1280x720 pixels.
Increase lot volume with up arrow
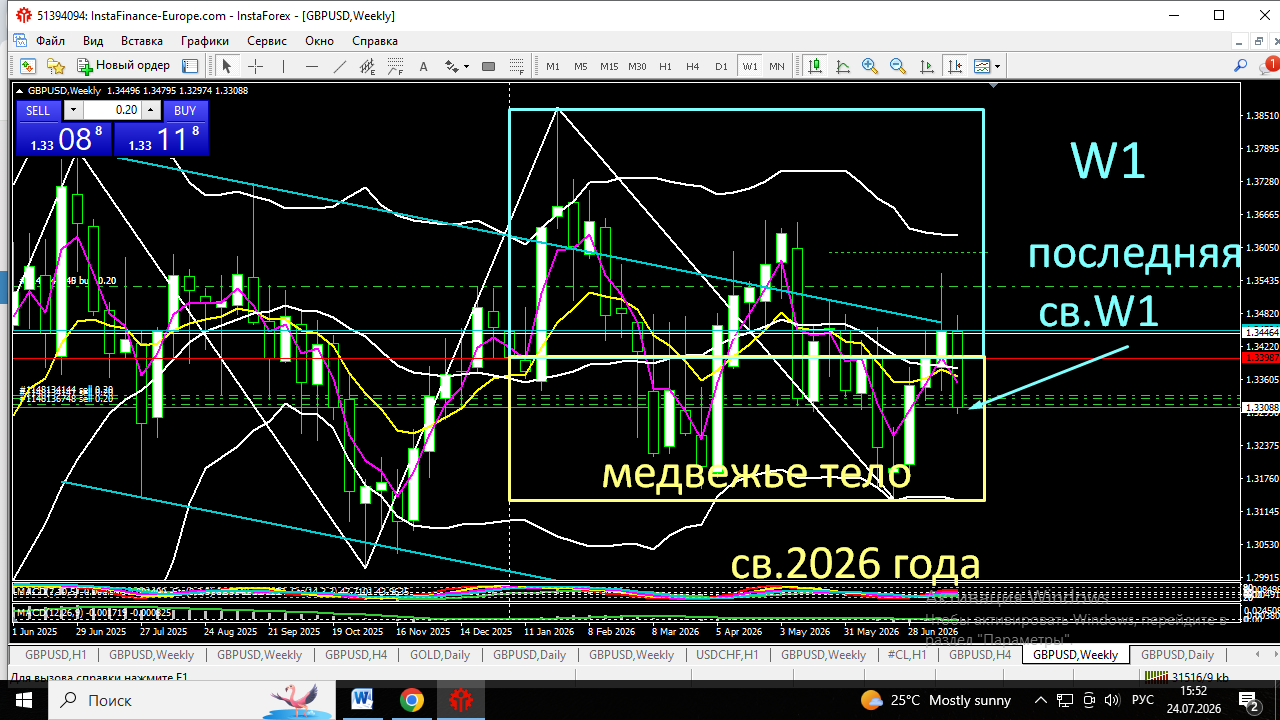(x=150, y=110)
